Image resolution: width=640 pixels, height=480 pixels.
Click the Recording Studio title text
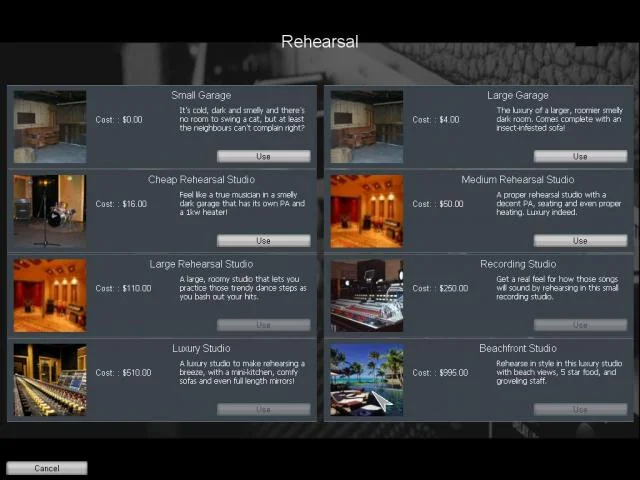click(x=517, y=264)
